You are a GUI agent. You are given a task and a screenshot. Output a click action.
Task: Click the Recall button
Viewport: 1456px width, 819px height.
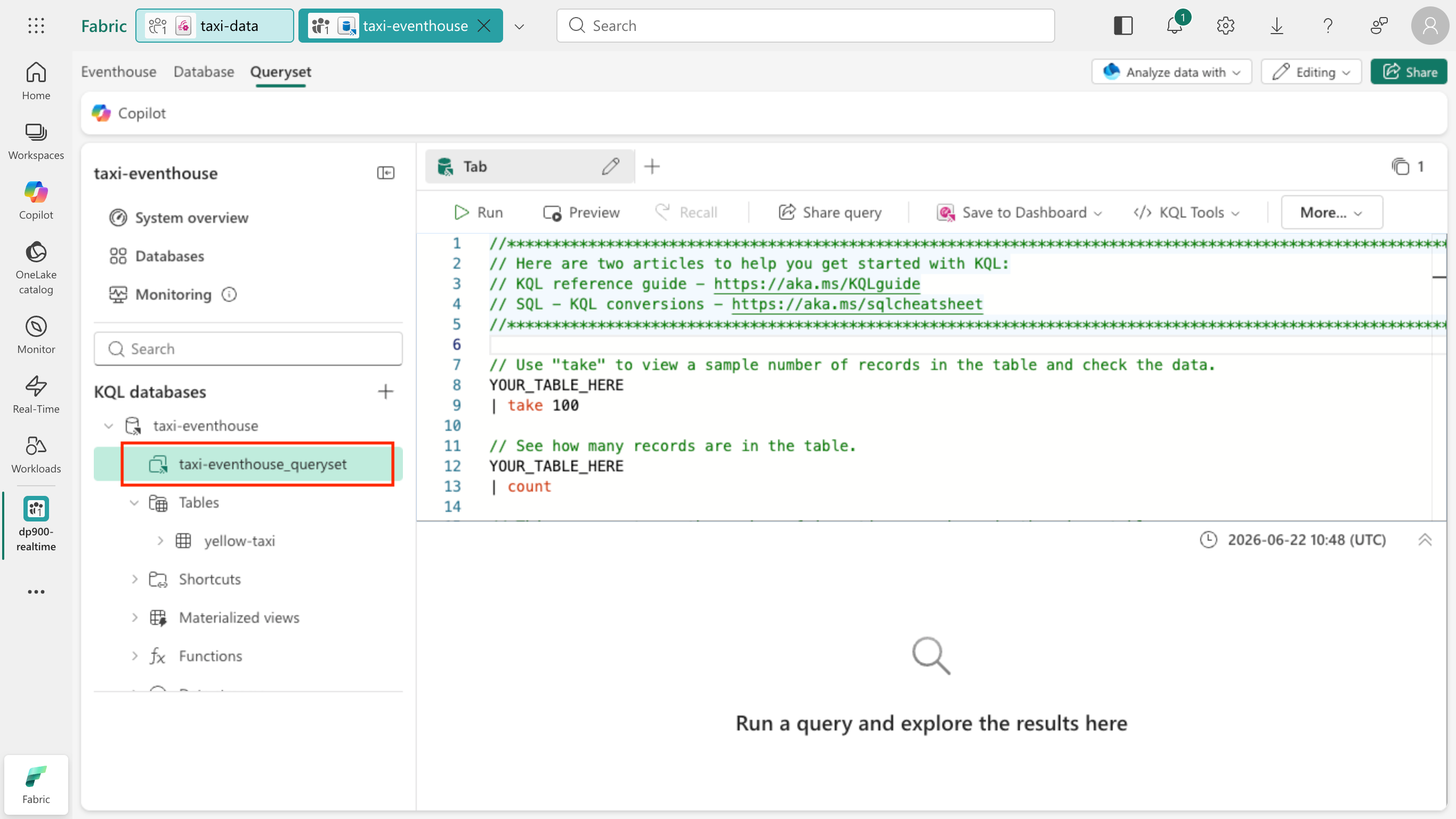coord(686,212)
